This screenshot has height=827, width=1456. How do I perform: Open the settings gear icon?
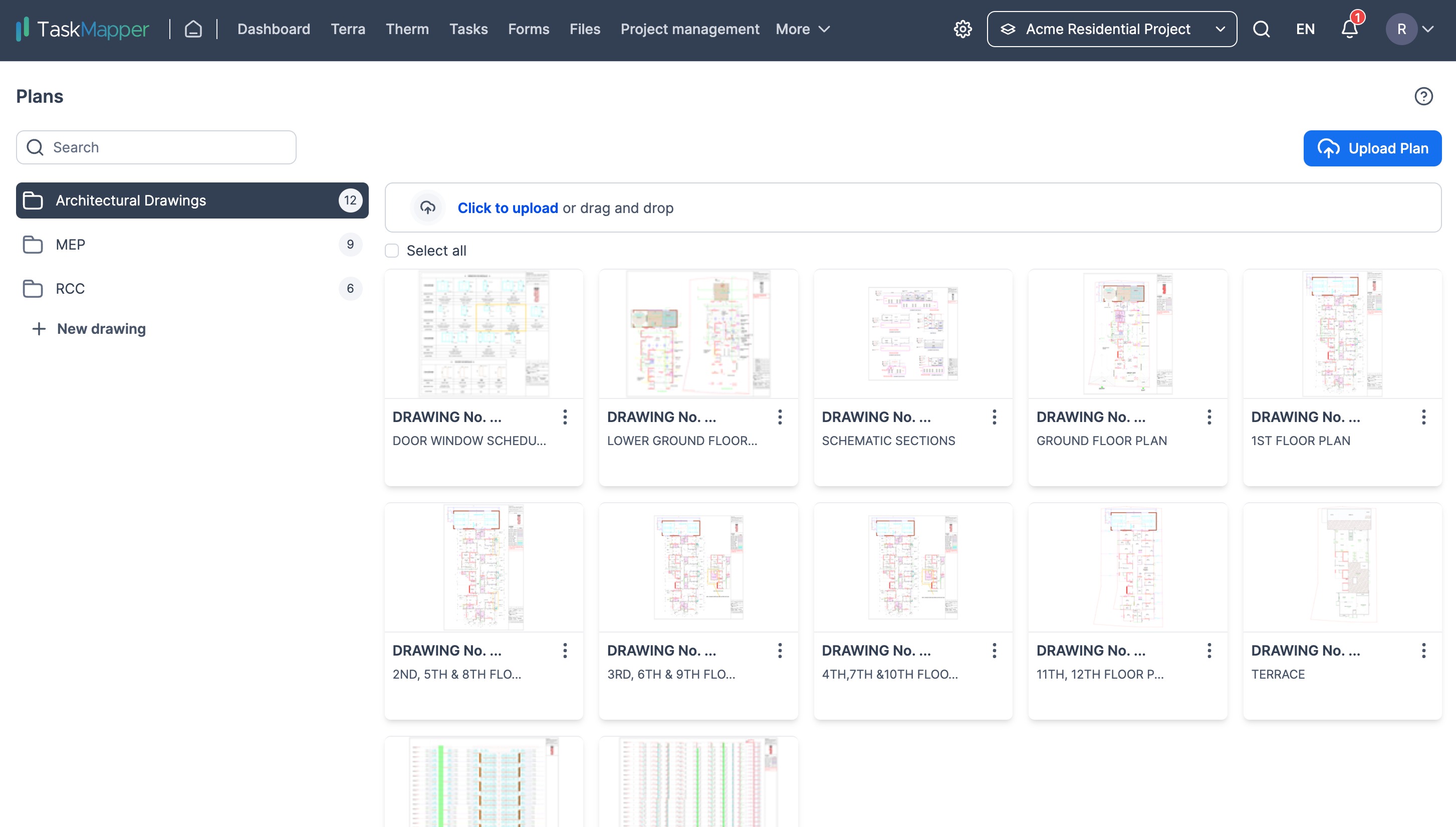962,29
